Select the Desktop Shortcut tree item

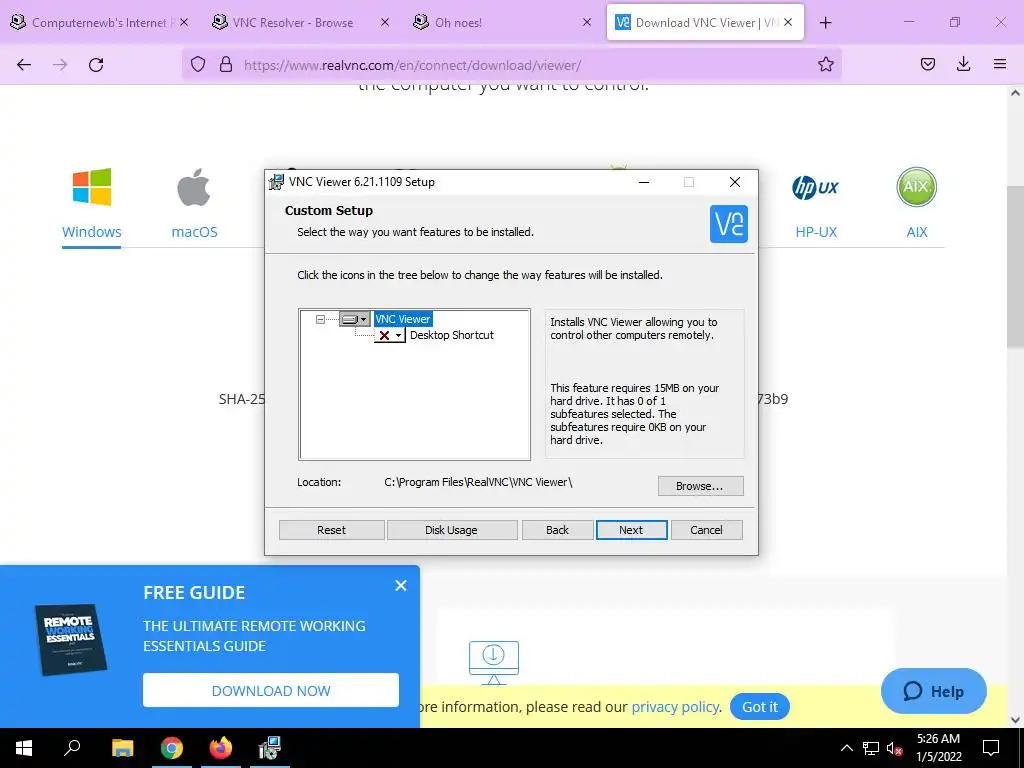[451, 335]
